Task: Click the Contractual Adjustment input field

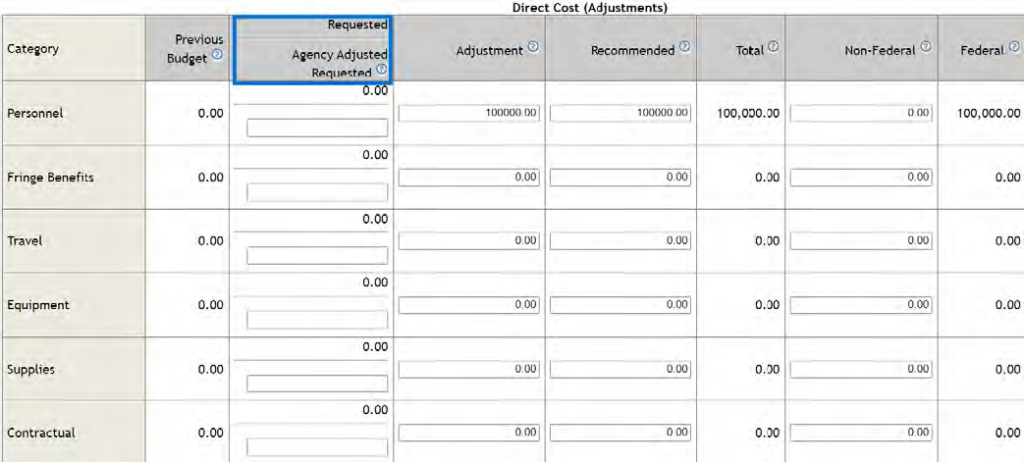Action: (470, 433)
